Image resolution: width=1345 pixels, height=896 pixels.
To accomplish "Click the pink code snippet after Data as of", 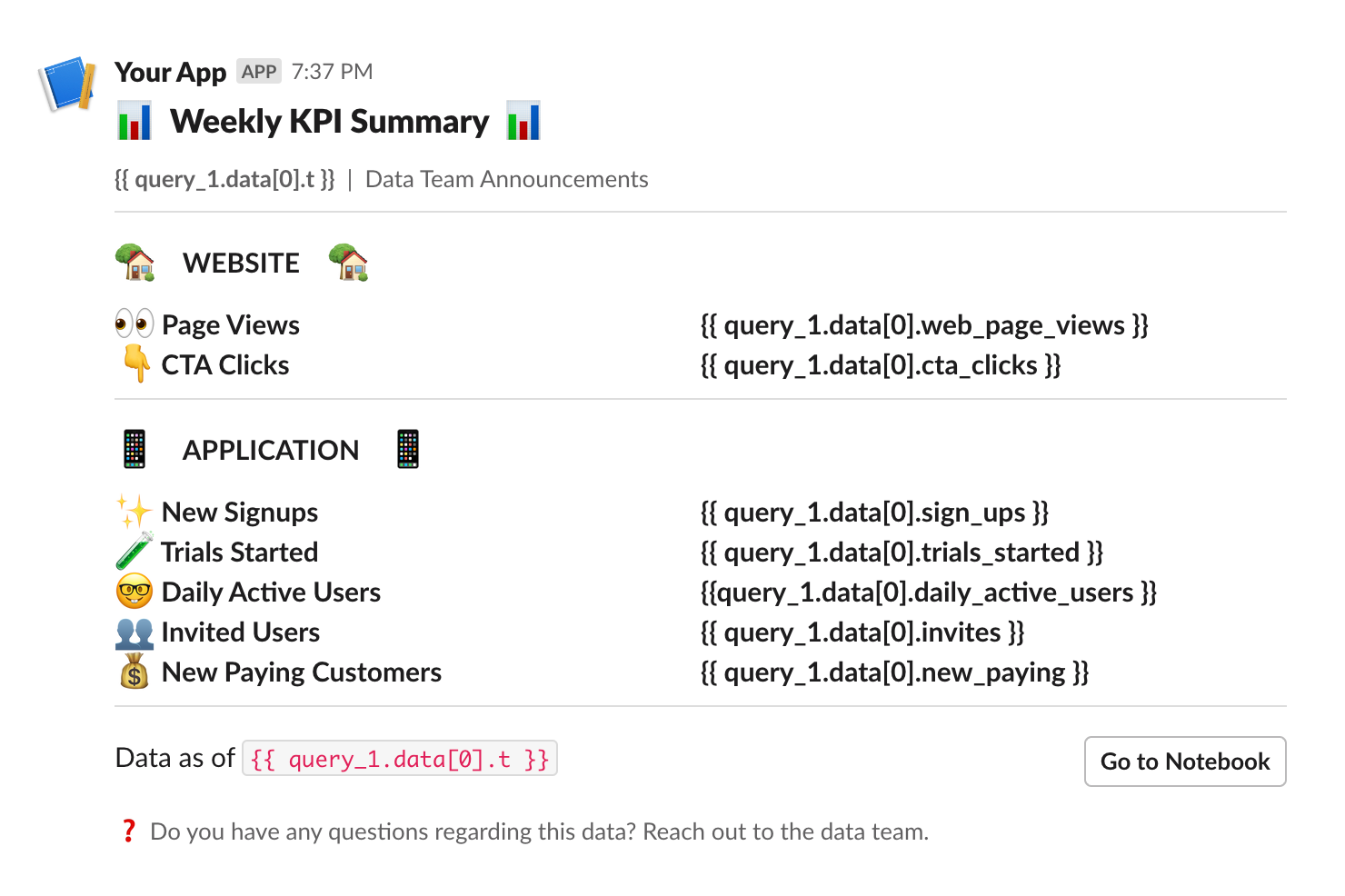I will [x=400, y=759].
